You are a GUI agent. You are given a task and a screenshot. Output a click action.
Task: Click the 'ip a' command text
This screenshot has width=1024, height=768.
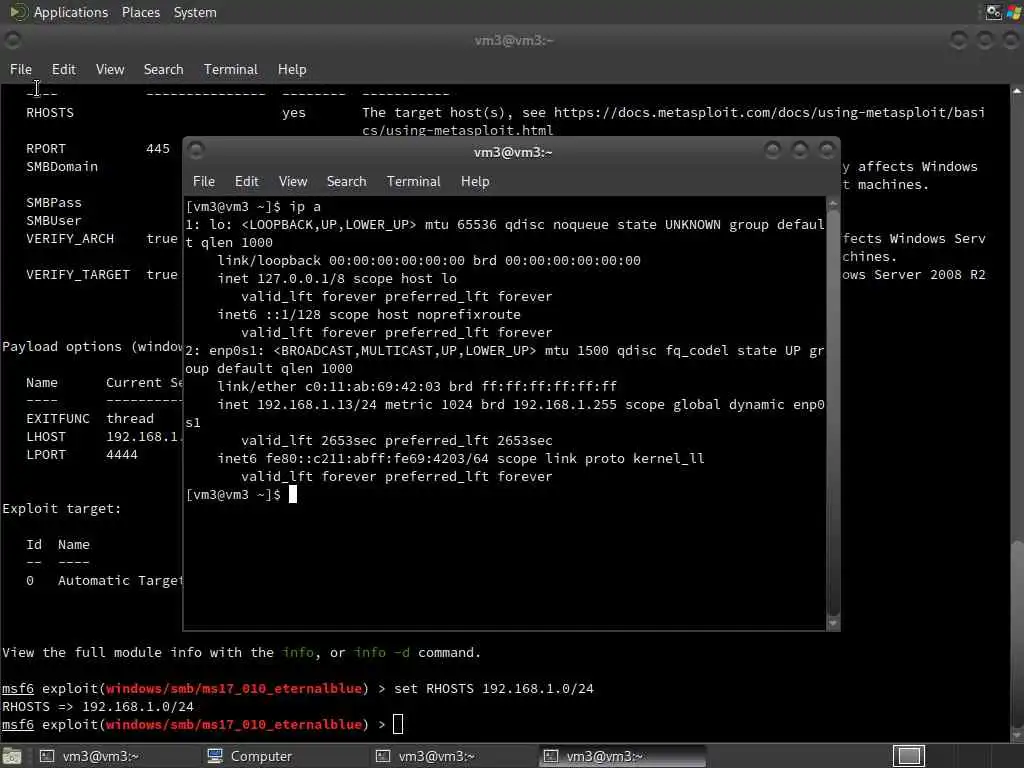[304, 206]
